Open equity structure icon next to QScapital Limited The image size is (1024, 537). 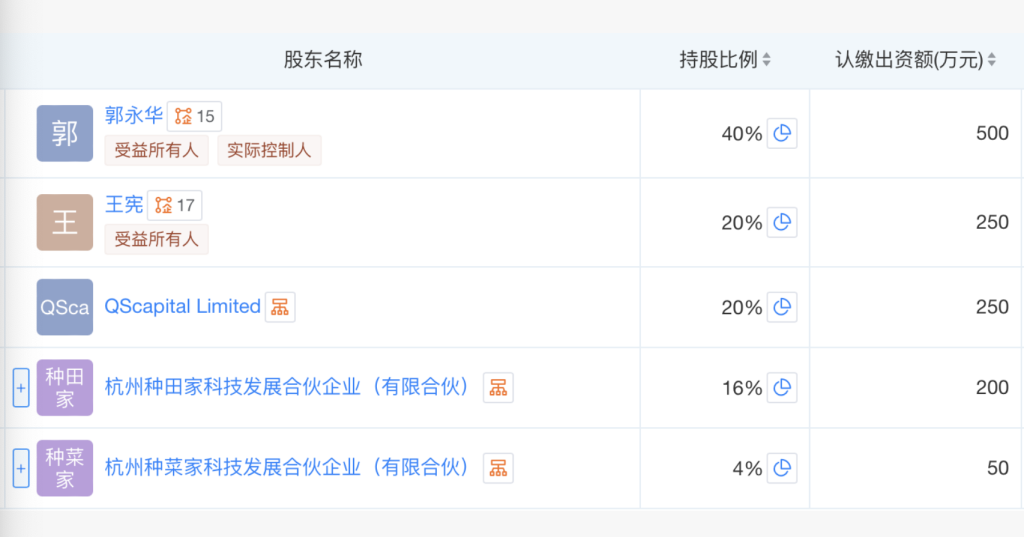[x=280, y=307]
